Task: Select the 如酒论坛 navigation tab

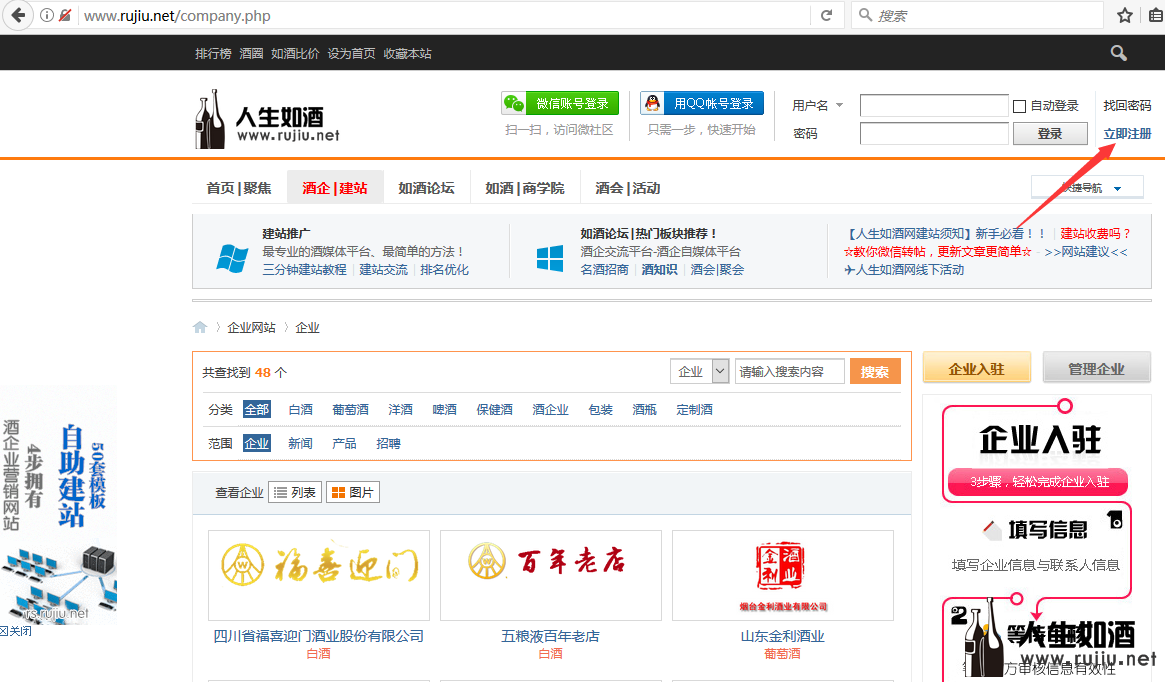Action: click(x=426, y=188)
